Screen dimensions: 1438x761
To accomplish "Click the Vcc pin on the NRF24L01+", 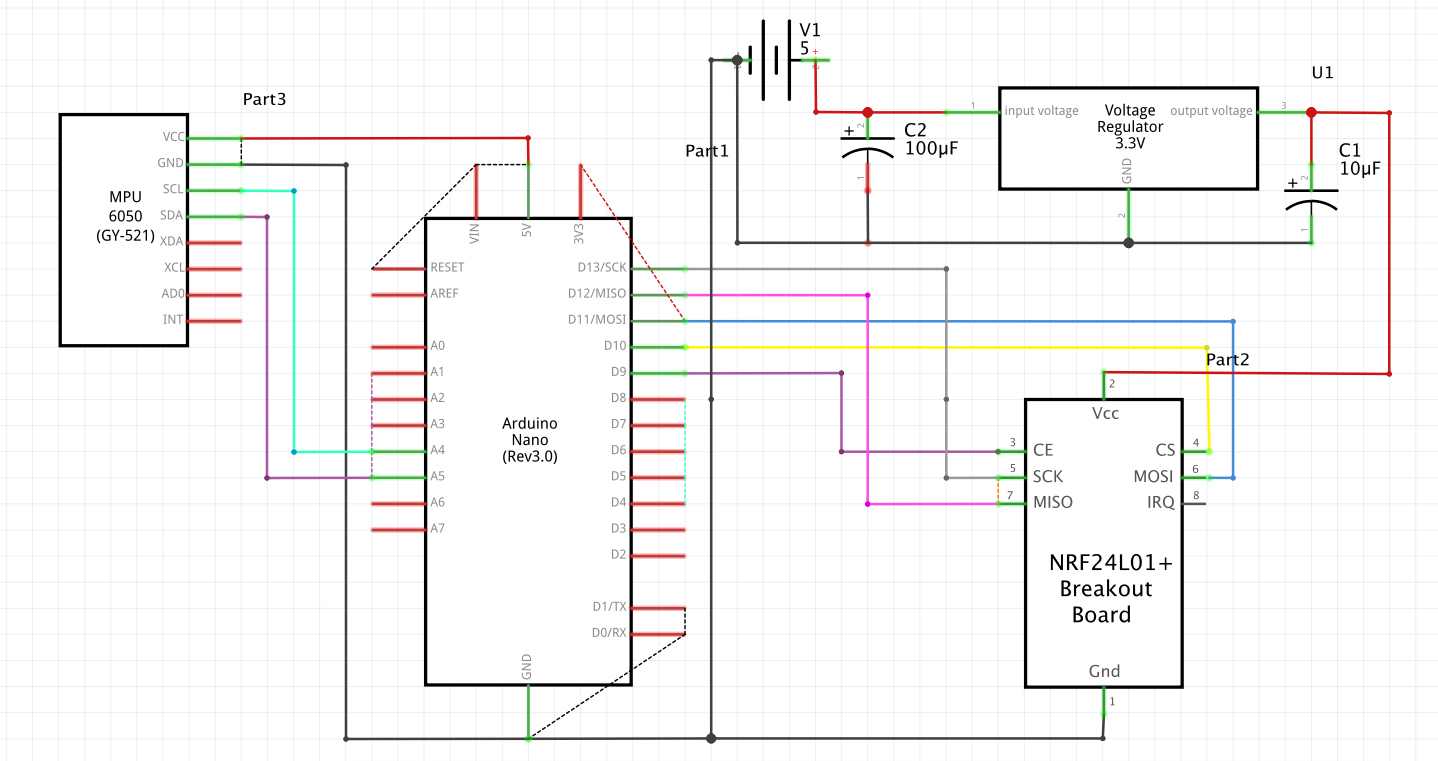I will click(1104, 384).
